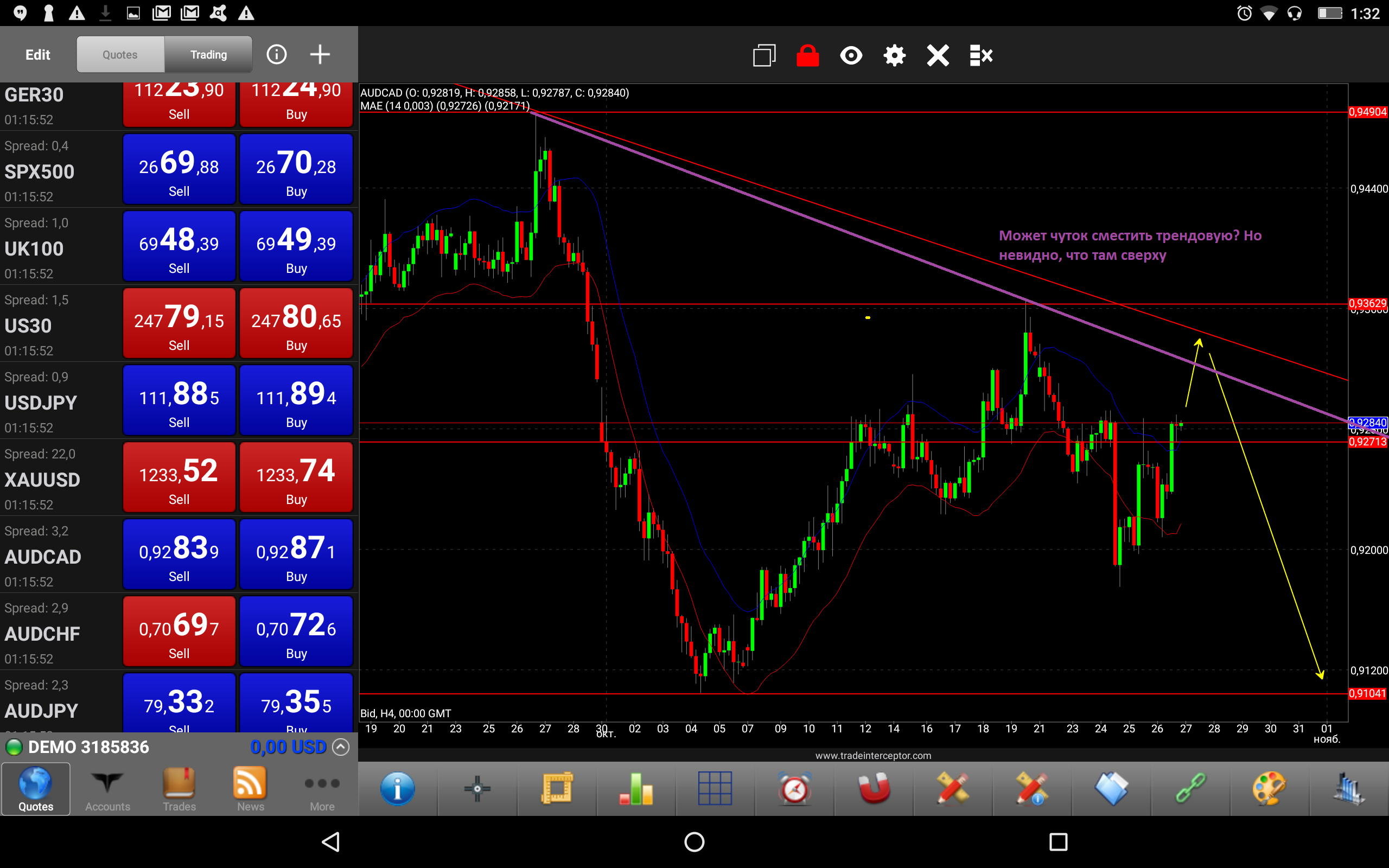This screenshot has width=1389, height=868.
Task: Tap AUDJPY Sell 79,332 button
Action: click(179, 703)
